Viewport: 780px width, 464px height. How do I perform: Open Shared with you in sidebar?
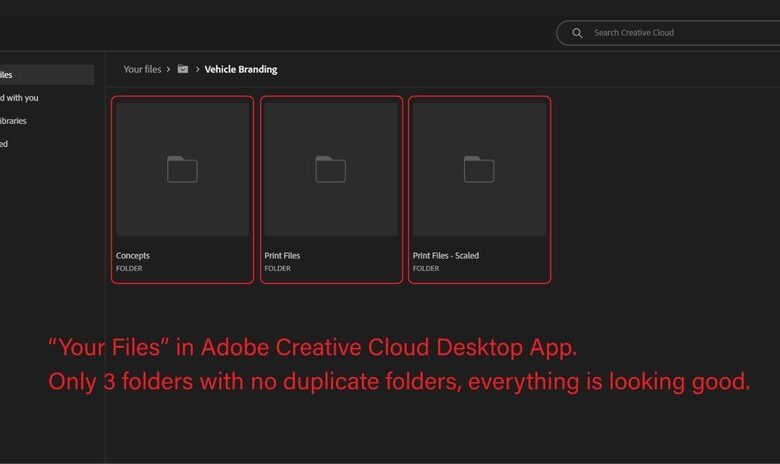pyautogui.click(x=19, y=98)
